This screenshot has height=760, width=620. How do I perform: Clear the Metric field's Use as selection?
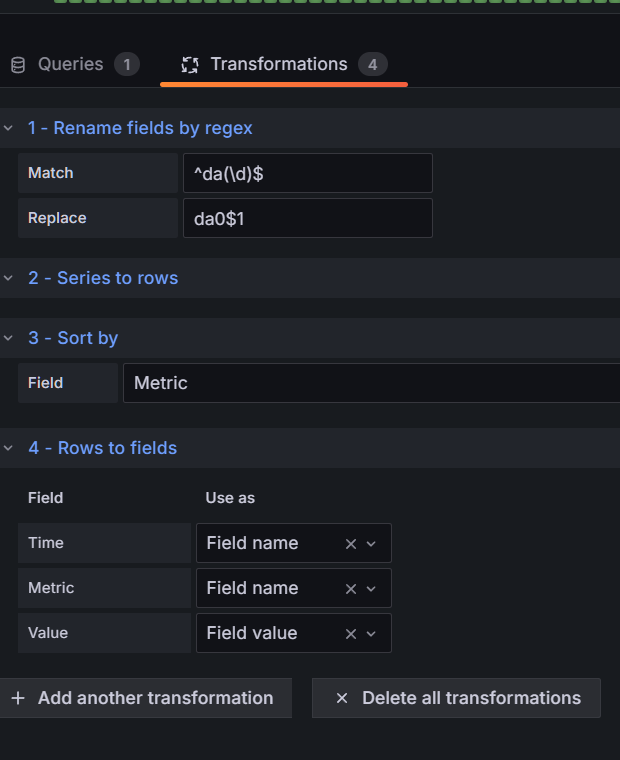pos(351,589)
